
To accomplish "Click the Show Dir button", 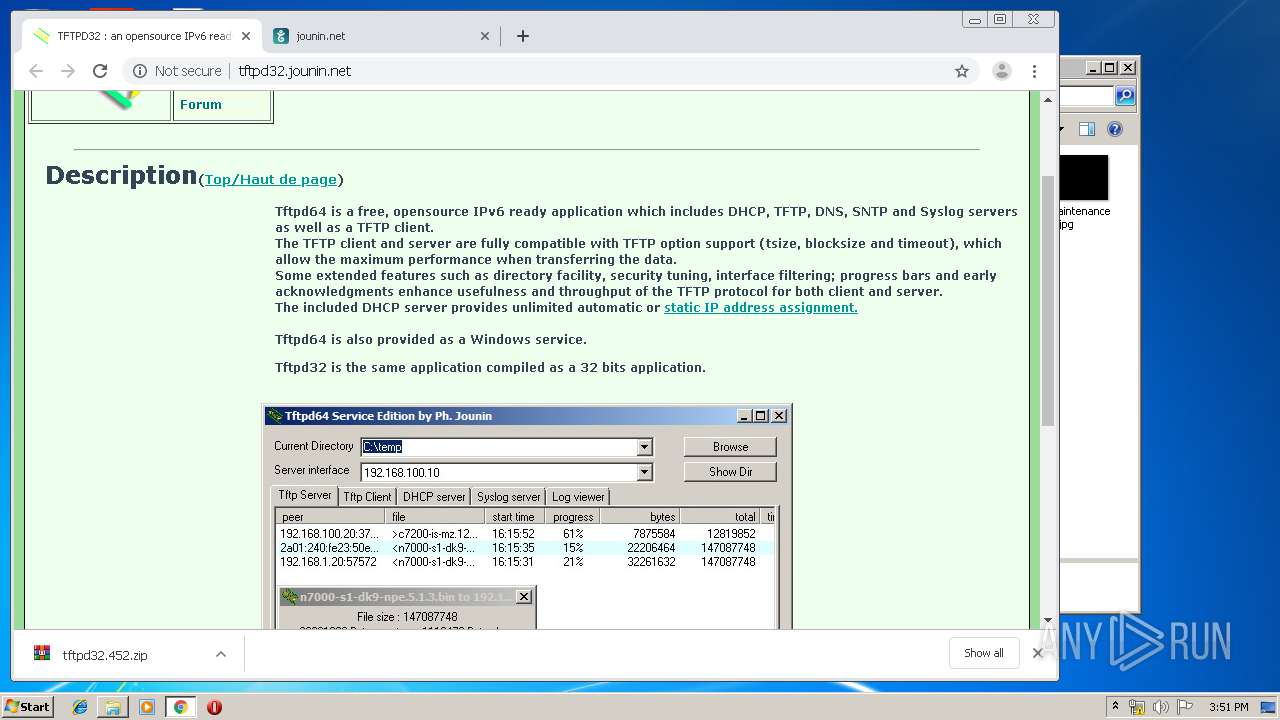I will [730, 472].
